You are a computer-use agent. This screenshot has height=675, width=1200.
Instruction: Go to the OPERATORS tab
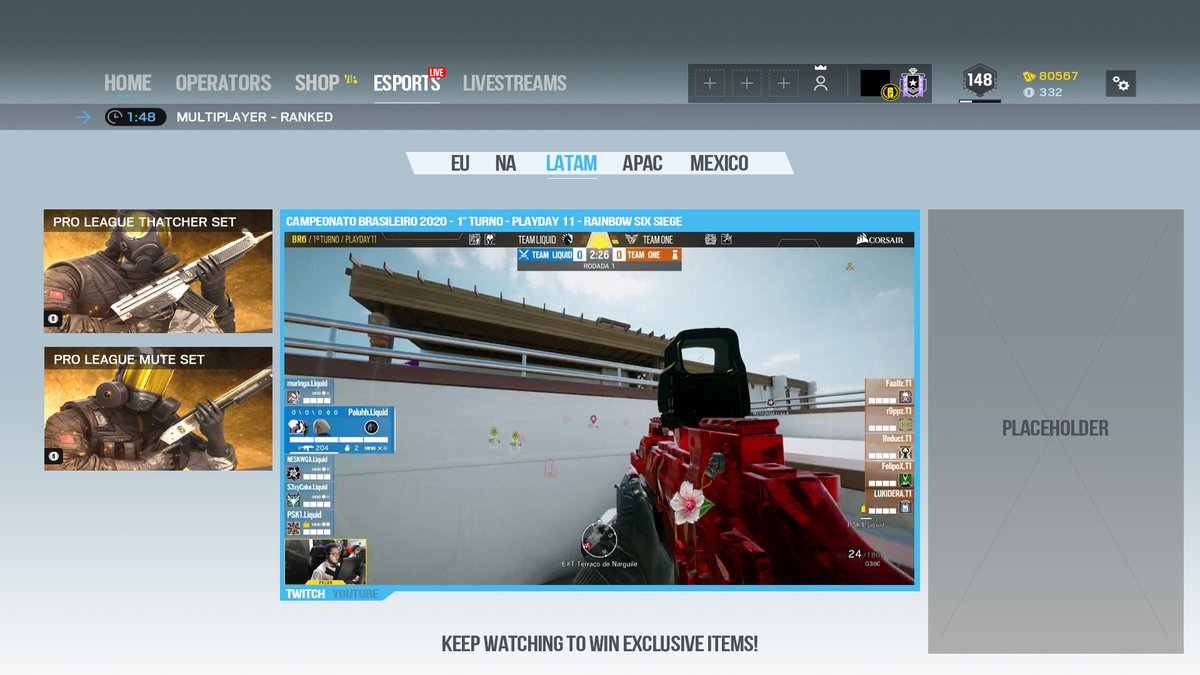click(x=223, y=83)
